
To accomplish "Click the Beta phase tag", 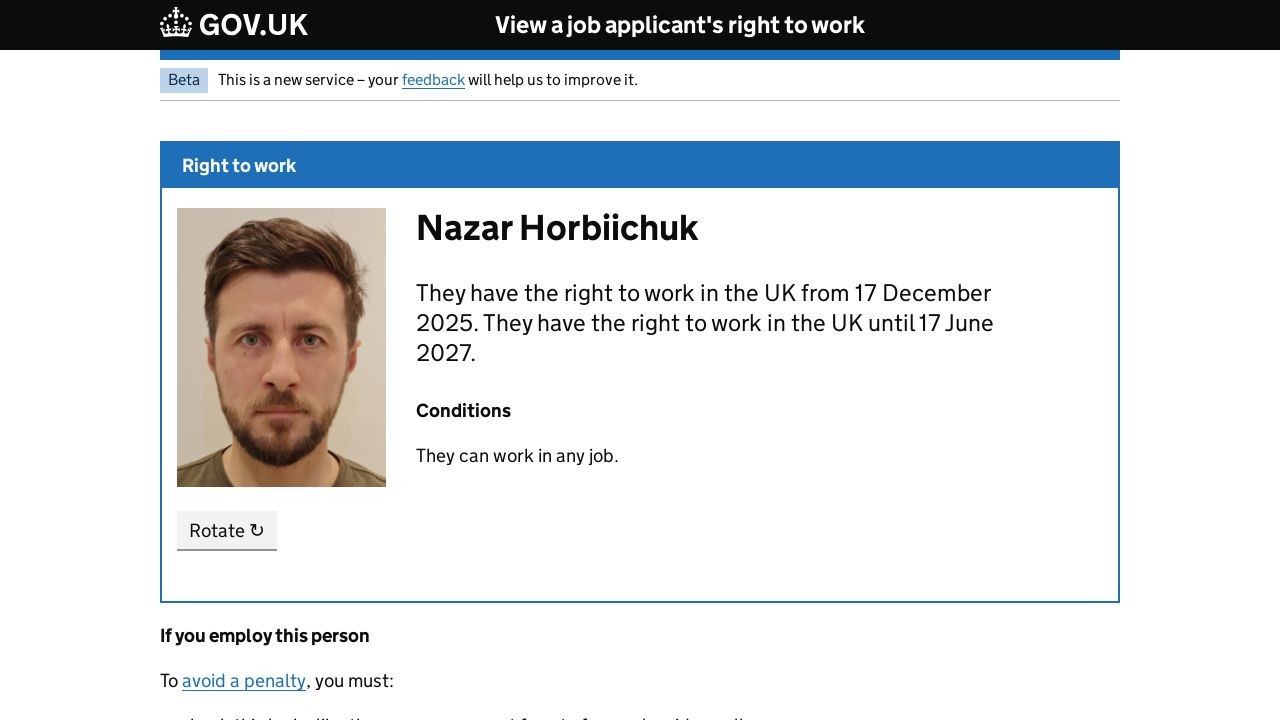I will pyautogui.click(x=184, y=80).
